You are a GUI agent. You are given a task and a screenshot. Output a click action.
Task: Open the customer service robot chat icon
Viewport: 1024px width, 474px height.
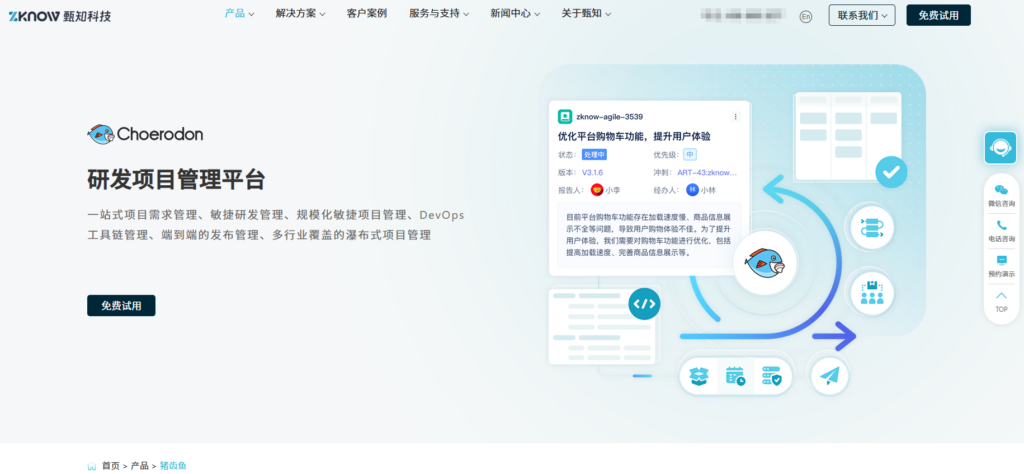pos(1000,148)
